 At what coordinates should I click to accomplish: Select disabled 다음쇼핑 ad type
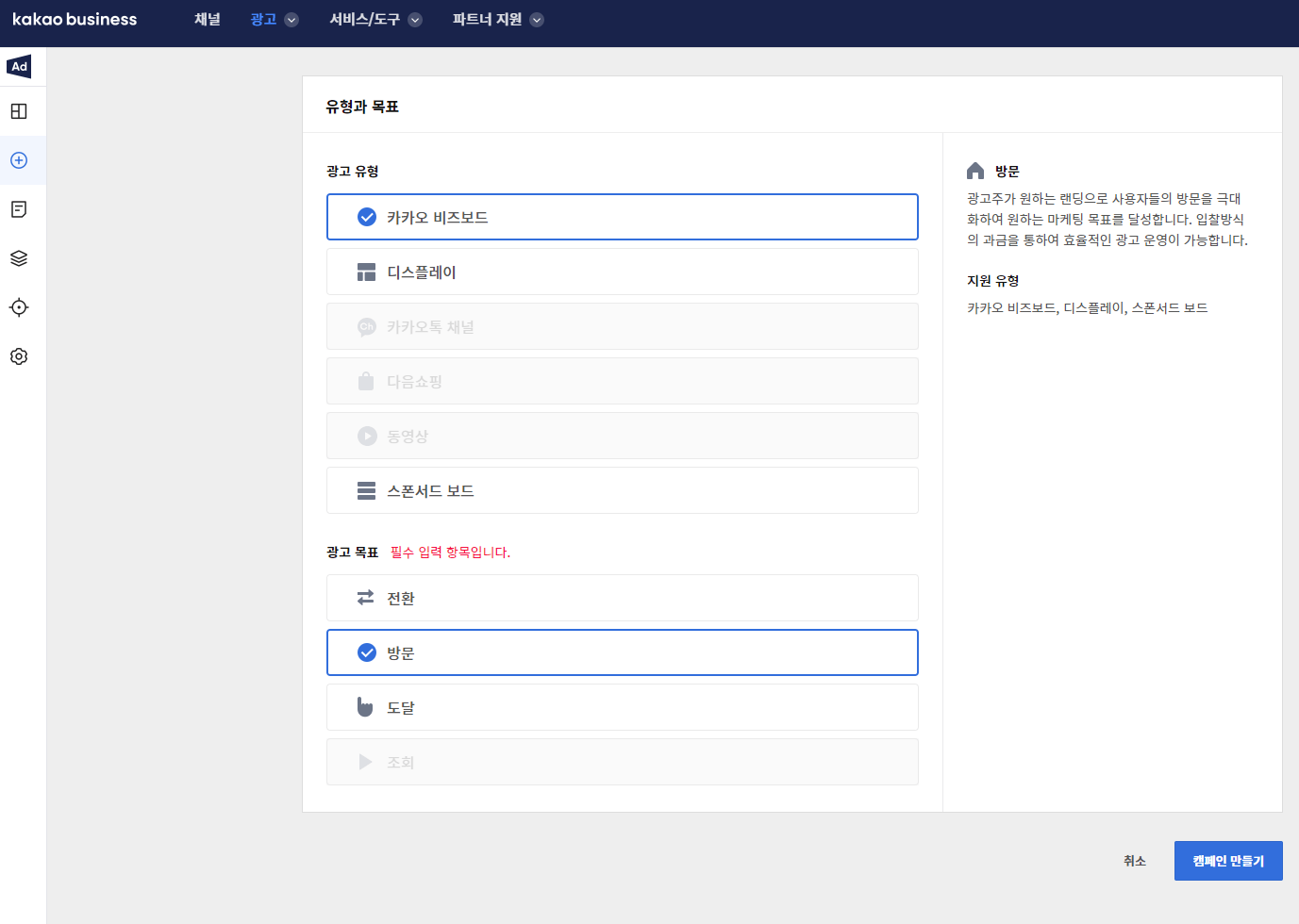pos(623,381)
